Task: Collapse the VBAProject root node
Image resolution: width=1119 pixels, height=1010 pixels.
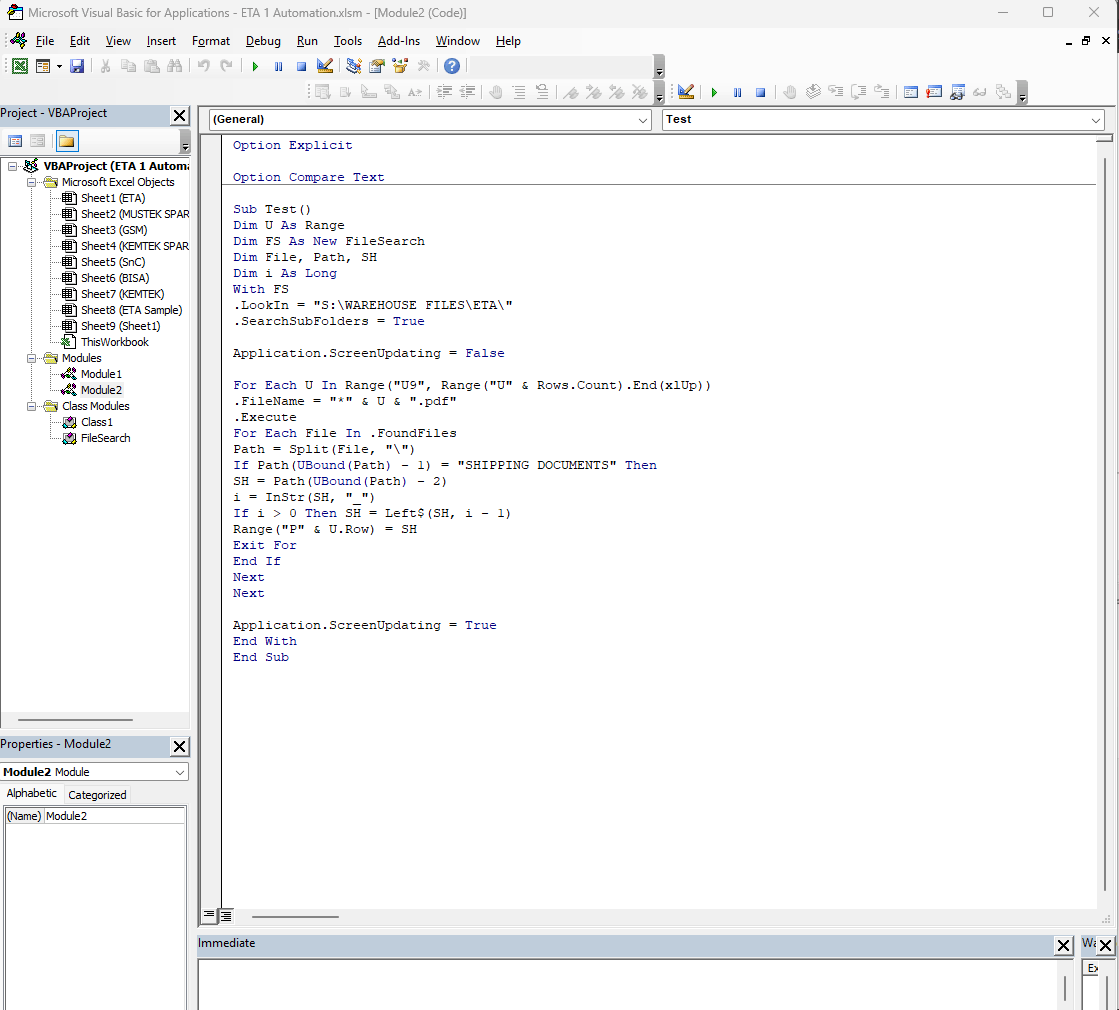Action: tap(12, 166)
